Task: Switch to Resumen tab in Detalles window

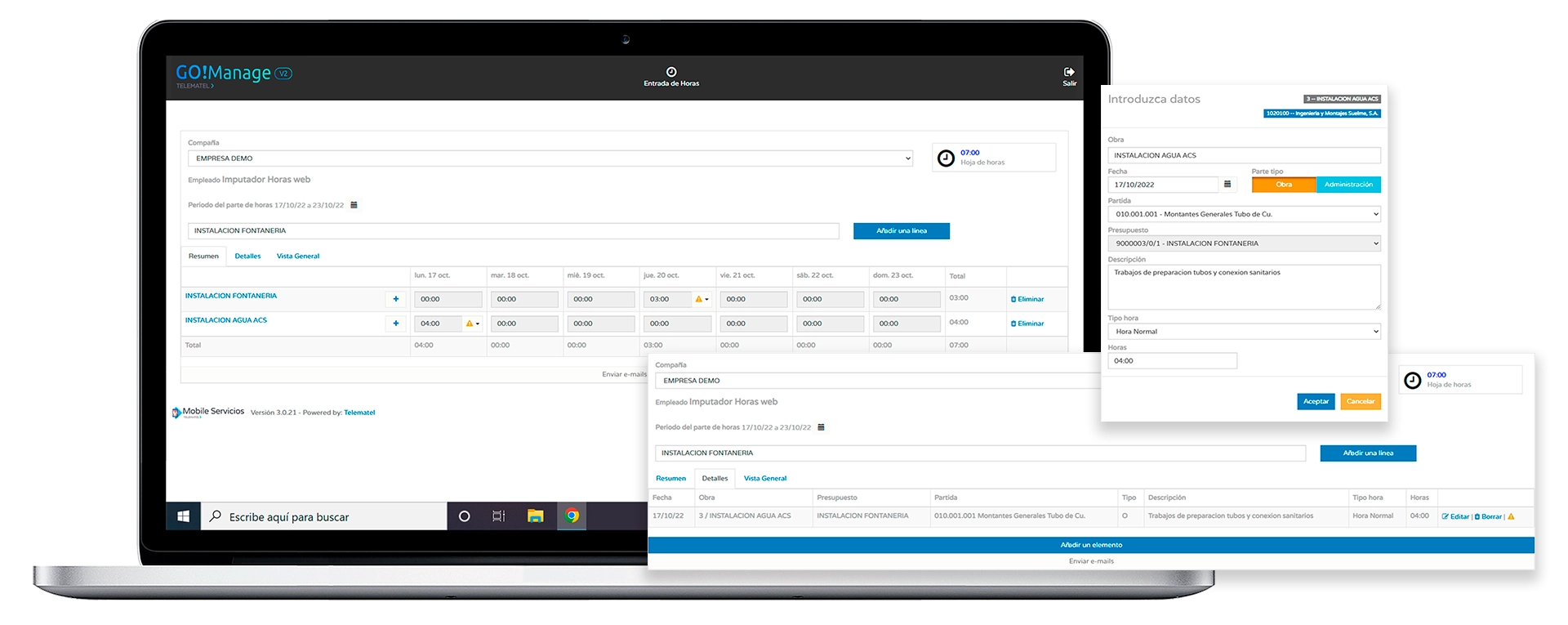Action: (x=670, y=479)
